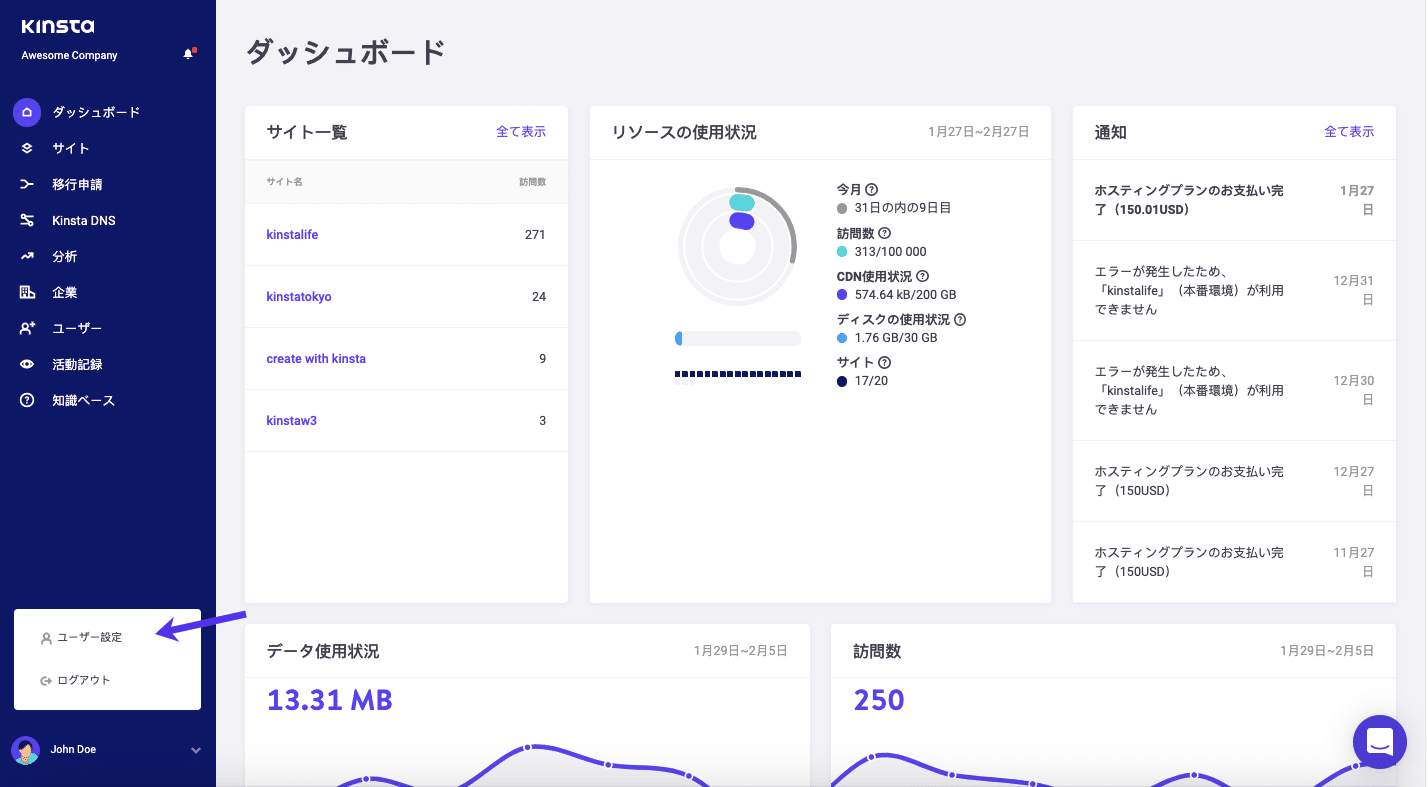Open the chat support bubble
The width and height of the screenshot is (1428, 787).
click(1380, 742)
